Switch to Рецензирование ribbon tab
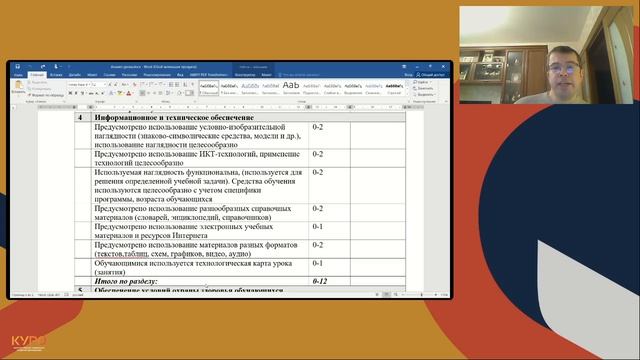Image resolution: width=640 pixels, height=360 pixels. [x=157, y=75]
